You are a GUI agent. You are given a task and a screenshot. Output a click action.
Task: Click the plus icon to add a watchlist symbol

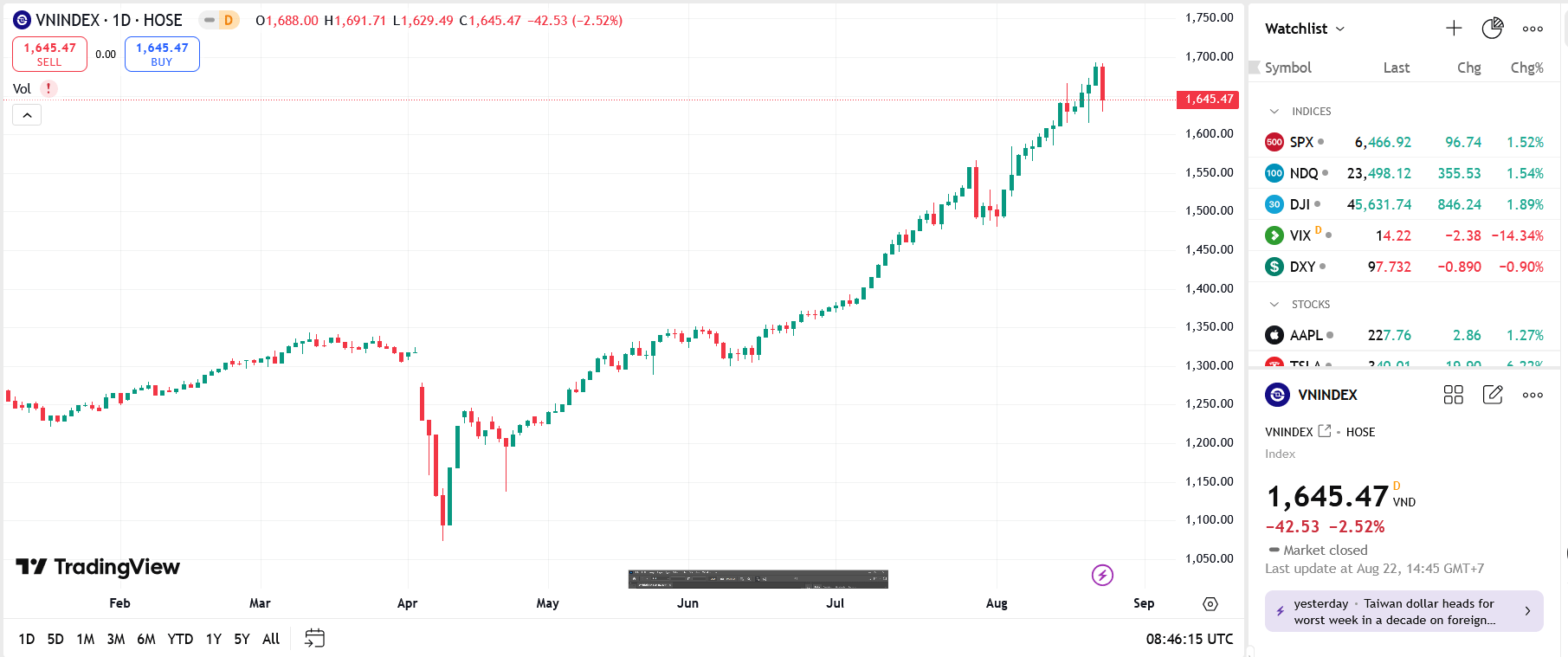(x=1454, y=28)
